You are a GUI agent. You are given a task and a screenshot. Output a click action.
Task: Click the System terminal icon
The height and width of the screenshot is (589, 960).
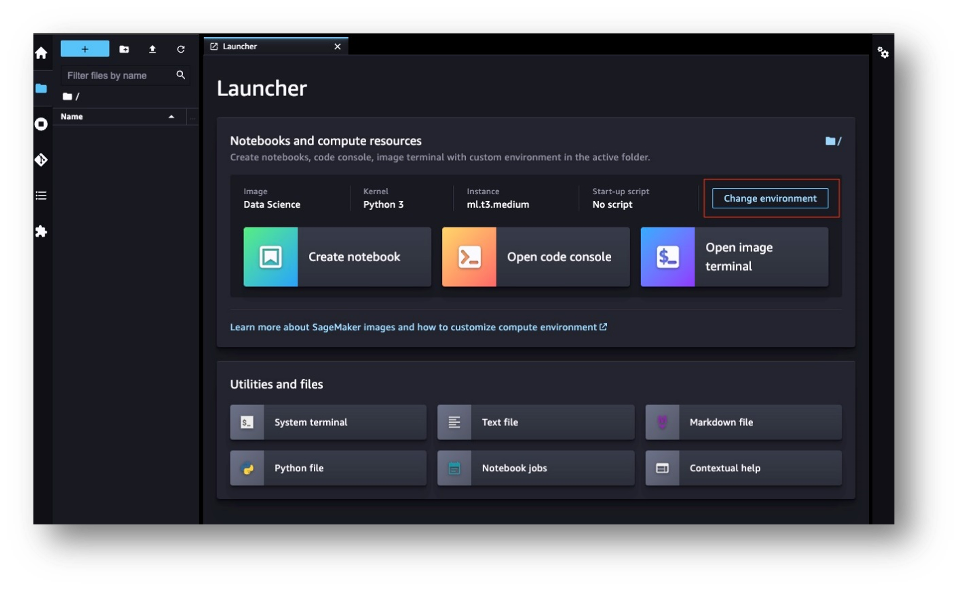click(247, 422)
